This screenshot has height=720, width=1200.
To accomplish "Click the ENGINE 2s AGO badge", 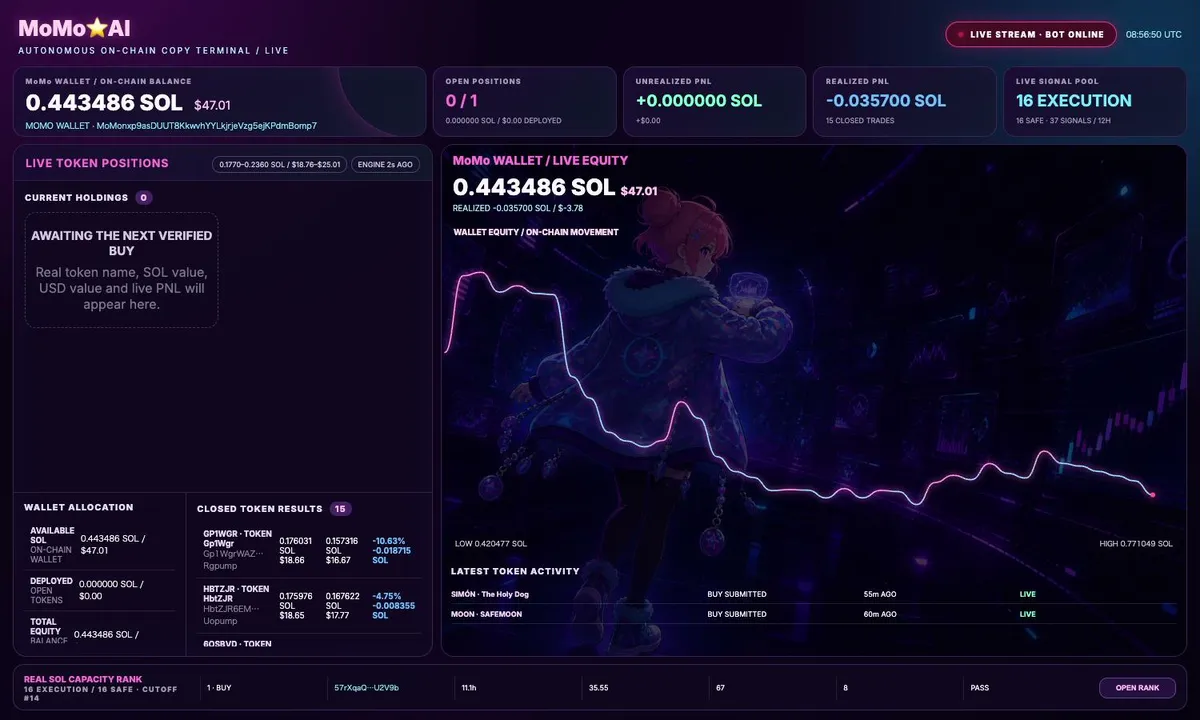I will point(386,164).
